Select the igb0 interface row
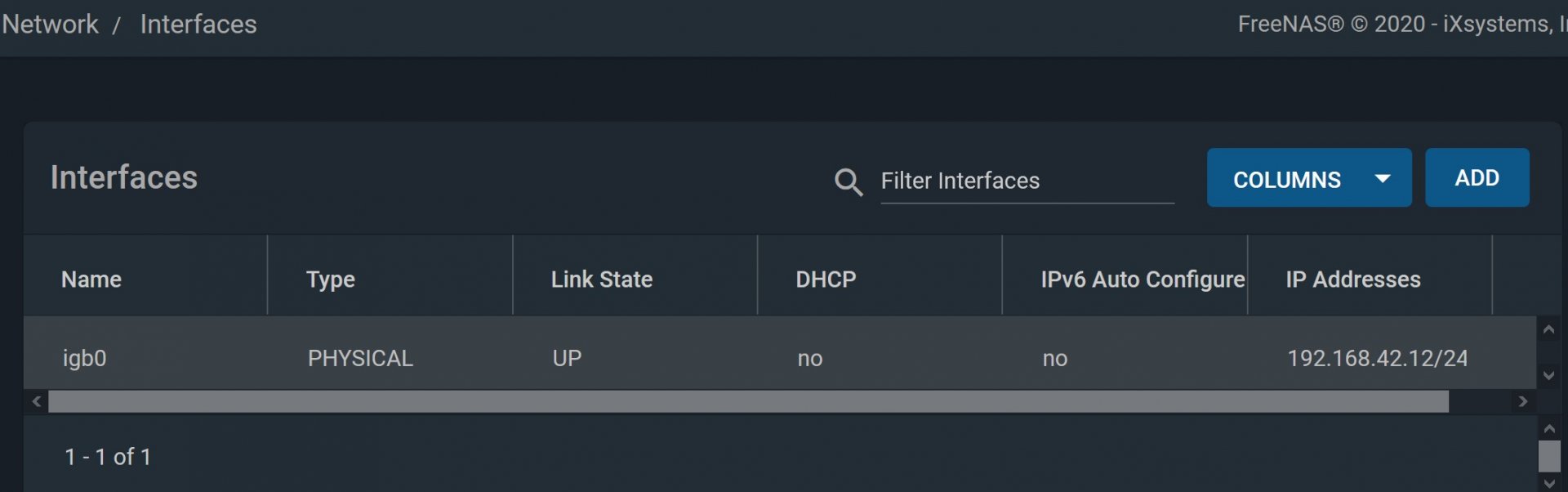 point(85,358)
